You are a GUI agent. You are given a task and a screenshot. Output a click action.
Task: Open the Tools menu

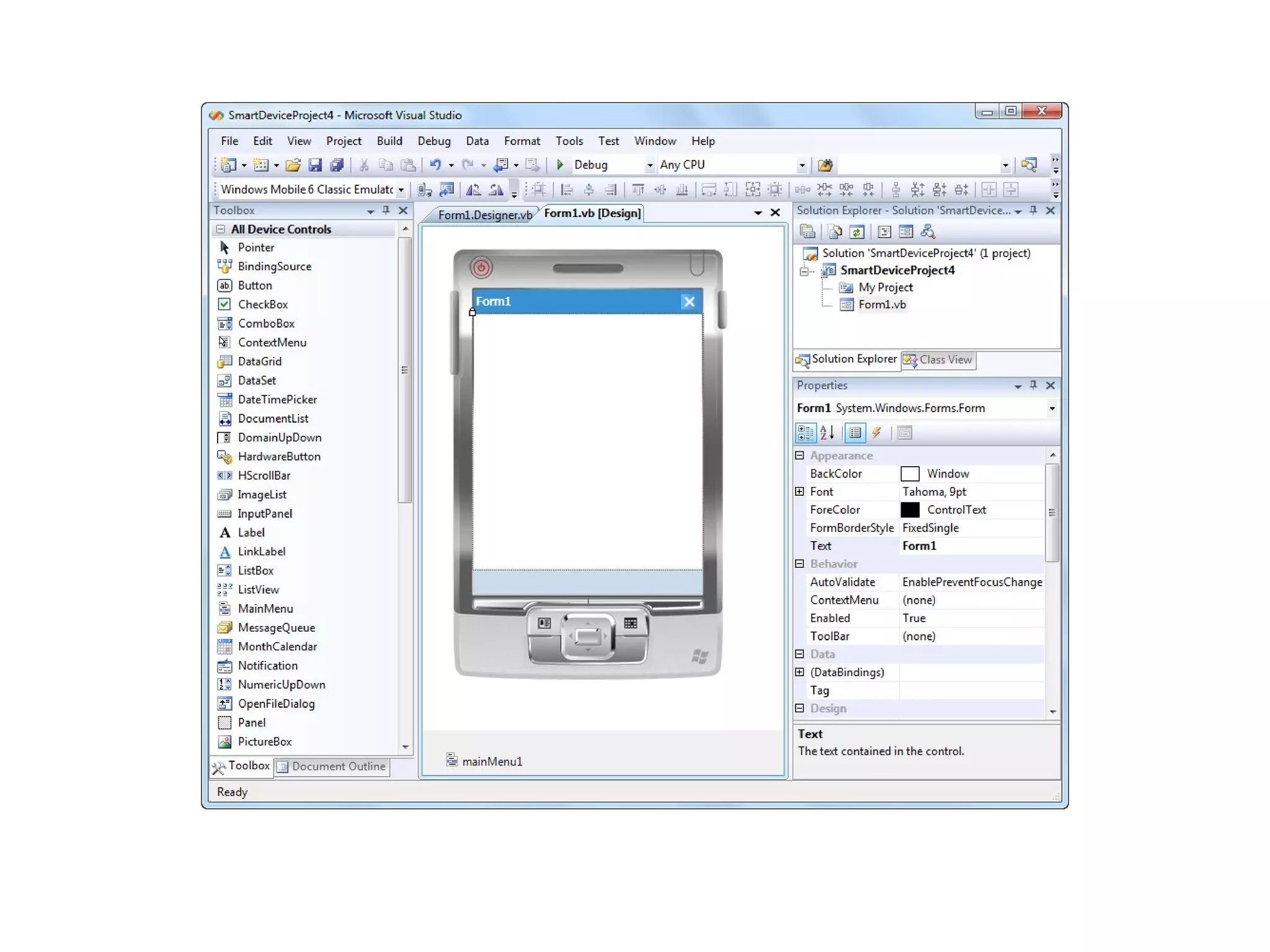tap(569, 141)
